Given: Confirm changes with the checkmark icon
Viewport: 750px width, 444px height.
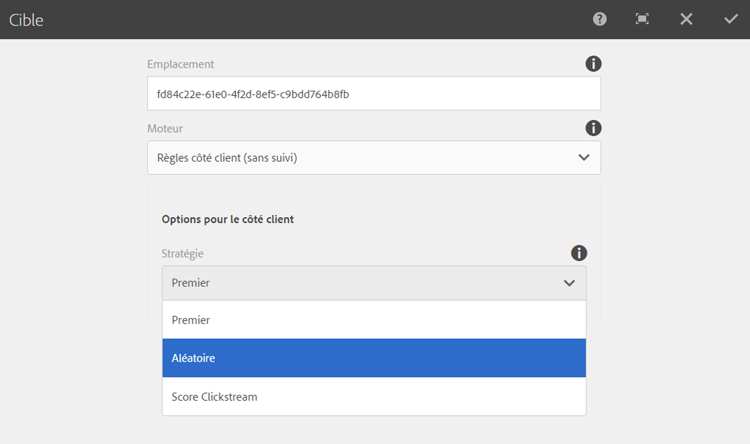Looking at the screenshot, I should pos(730,19).
